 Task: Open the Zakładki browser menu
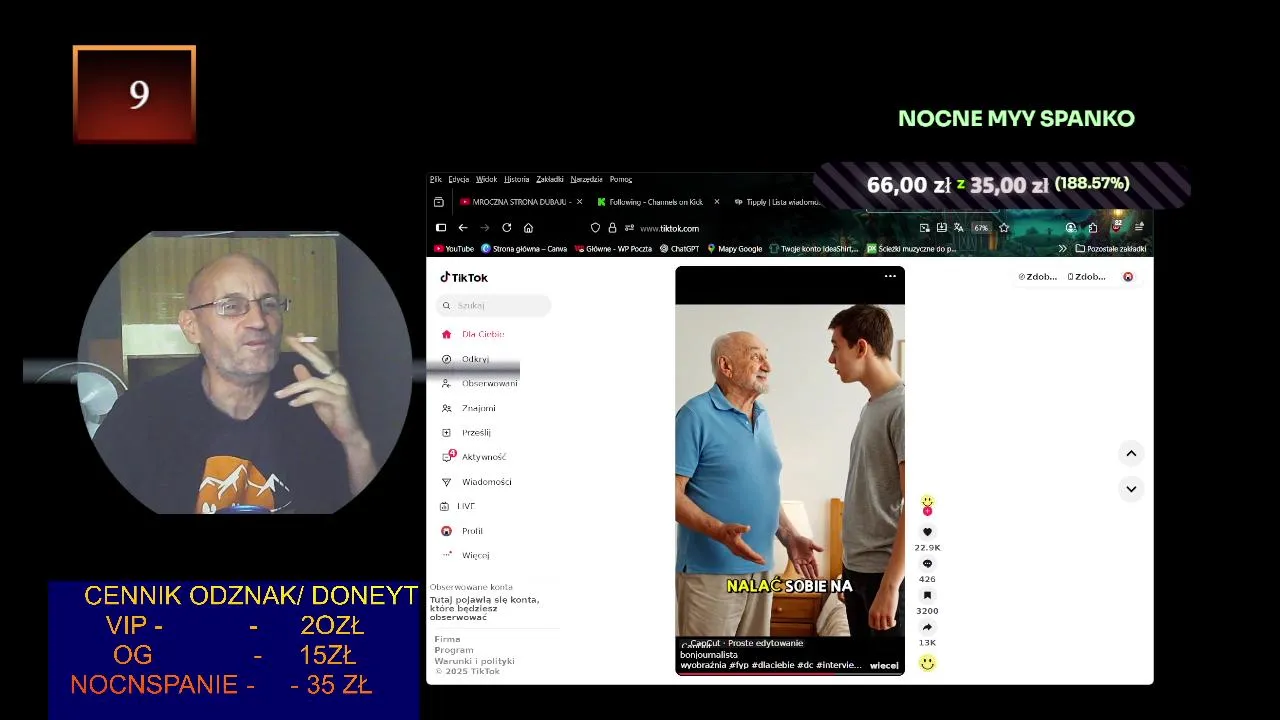550,179
